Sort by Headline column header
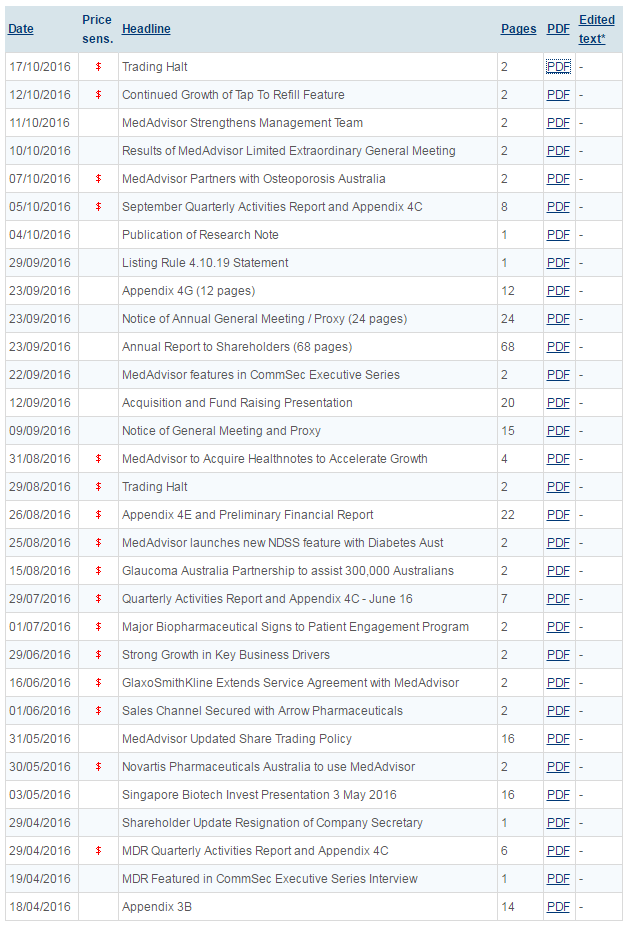The image size is (626, 926). tap(146, 29)
